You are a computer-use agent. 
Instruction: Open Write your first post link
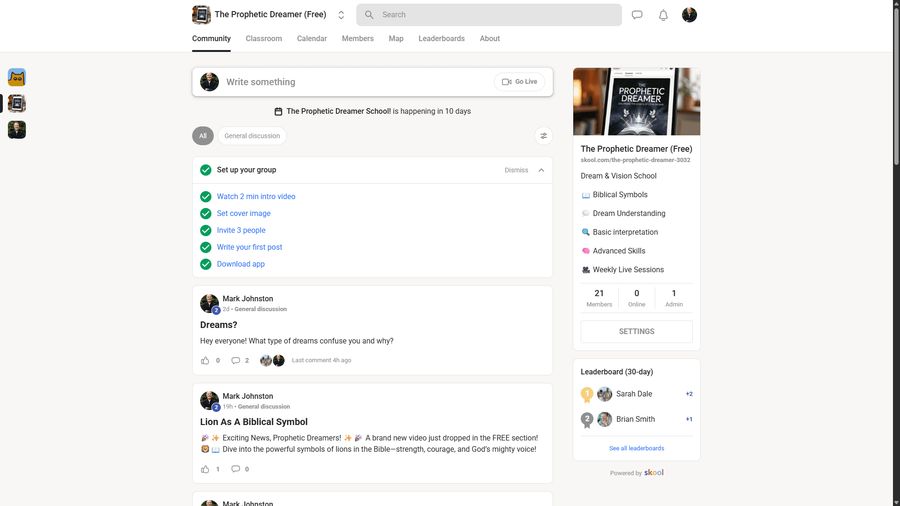point(250,247)
